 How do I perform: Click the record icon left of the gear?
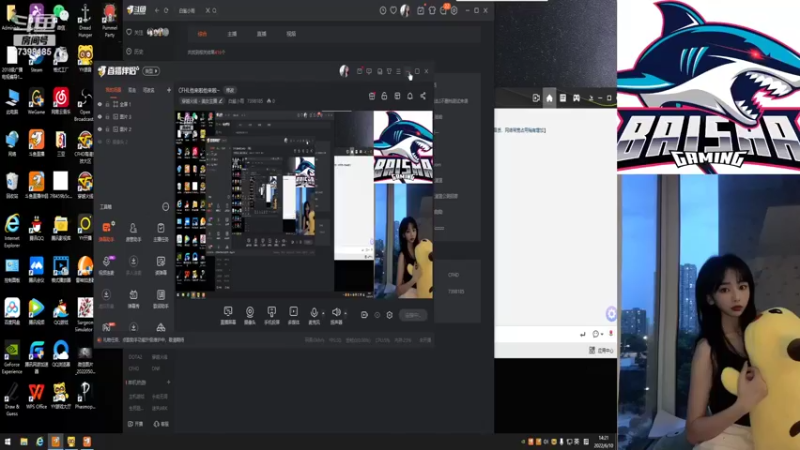click(x=364, y=315)
